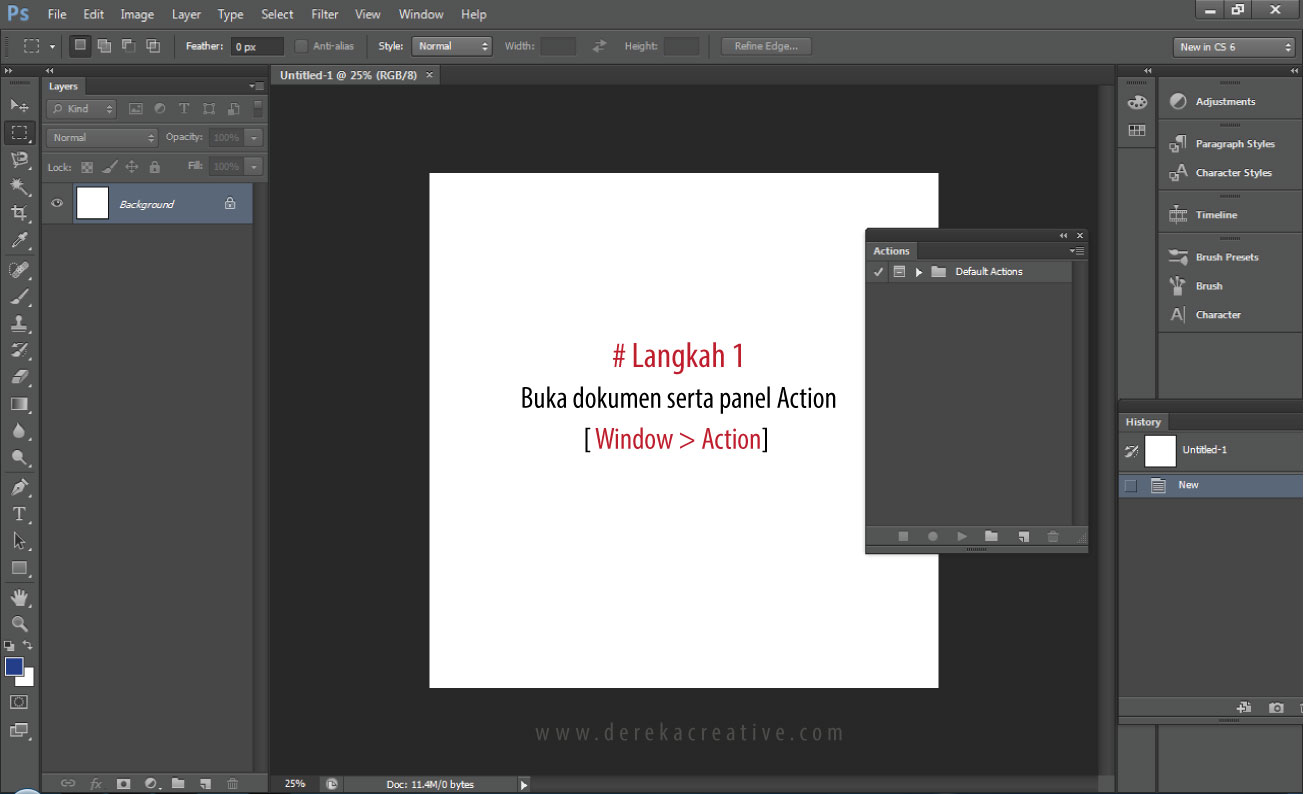Viewport: 1304px width, 794px height.
Task: Hide the Background layer using eye icon
Action: (x=57, y=203)
